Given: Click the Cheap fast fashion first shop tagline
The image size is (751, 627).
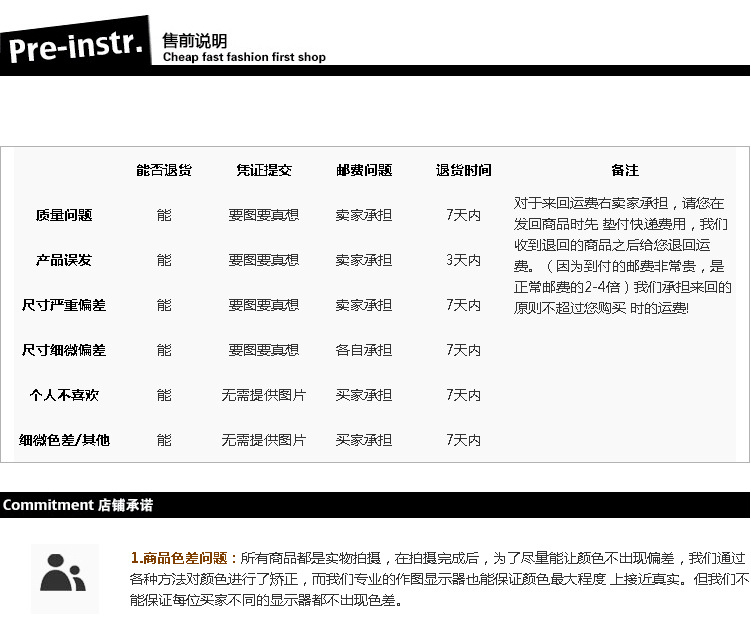Looking at the screenshot, I should tap(244, 58).
